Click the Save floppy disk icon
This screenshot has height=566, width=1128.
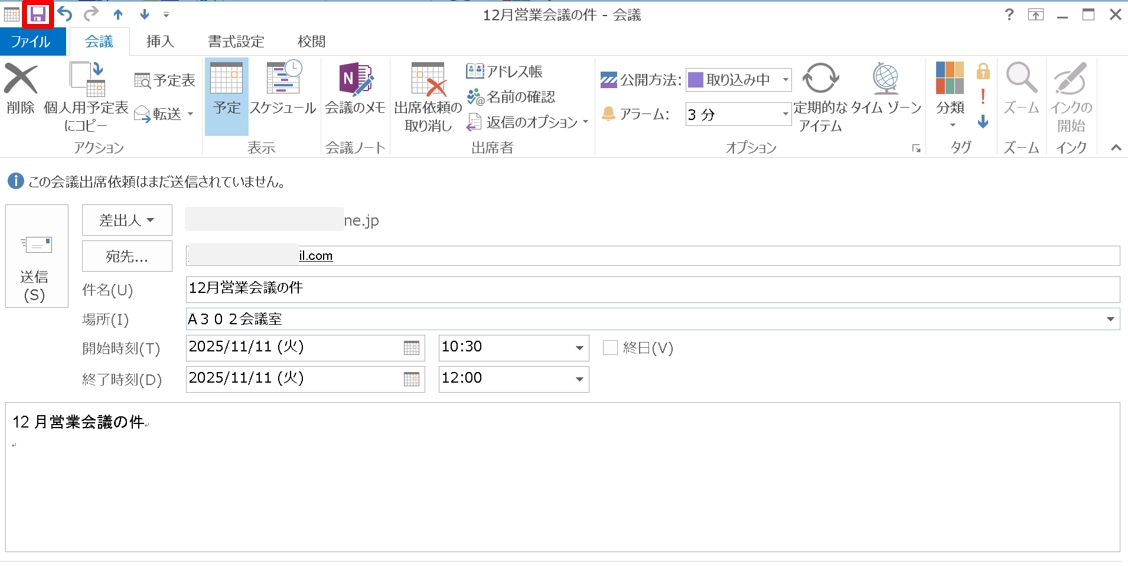[37, 14]
